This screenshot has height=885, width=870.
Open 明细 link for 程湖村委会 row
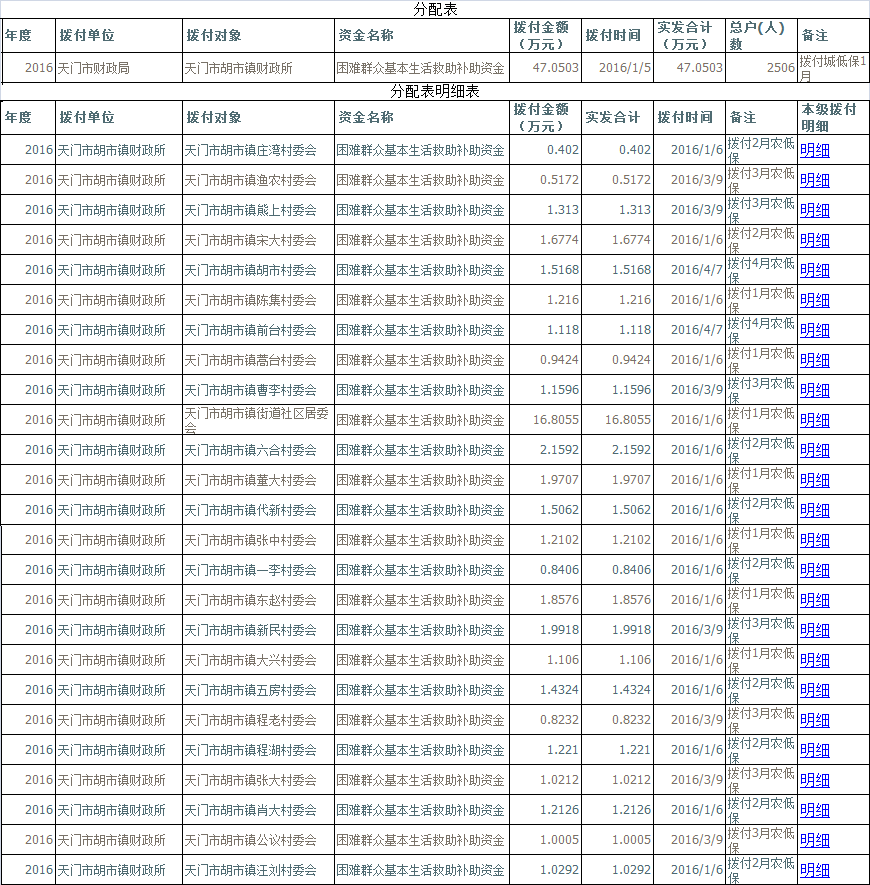tap(815, 750)
